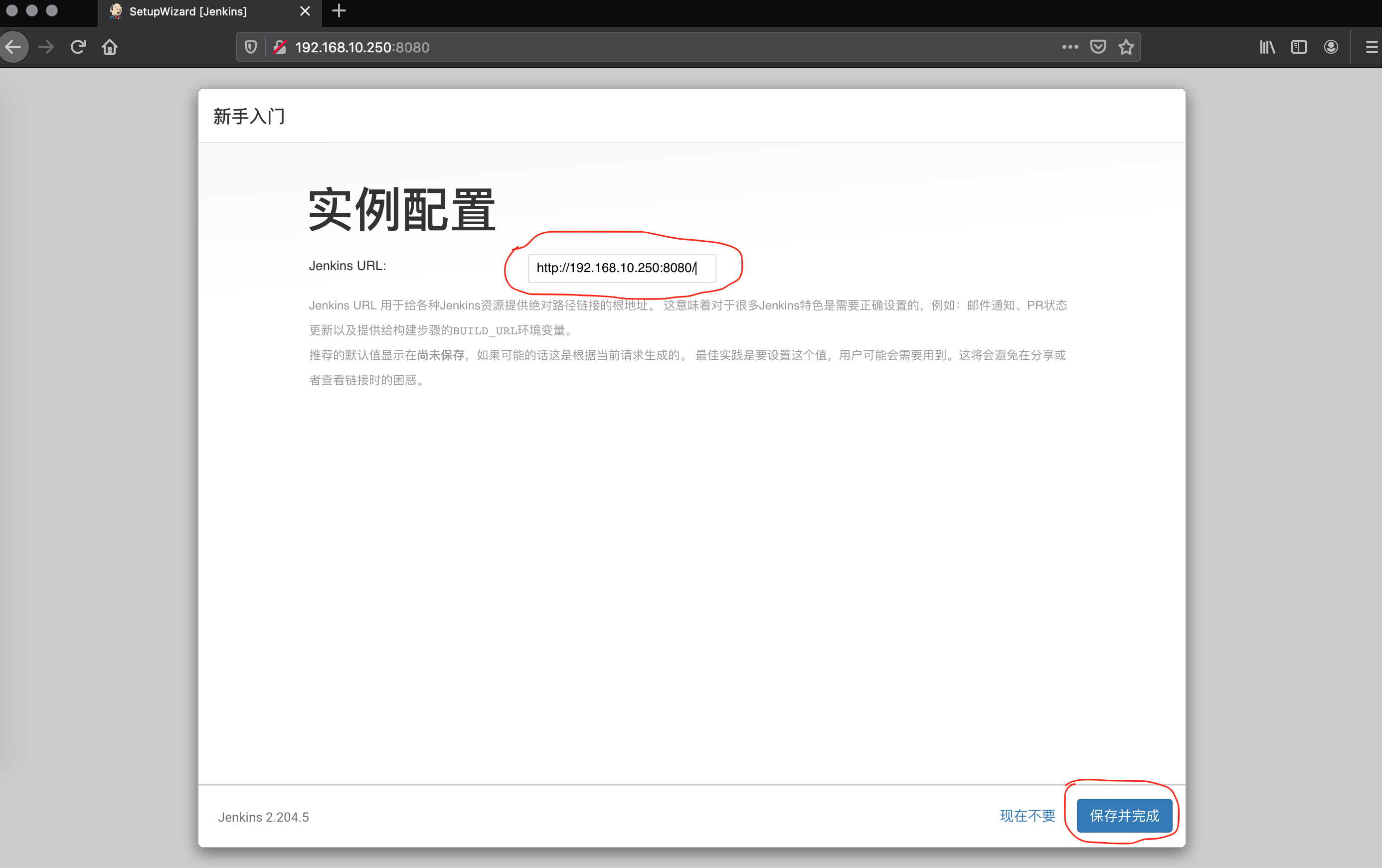
Task: Click the Jenkins URL input field
Action: pos(622,268)
